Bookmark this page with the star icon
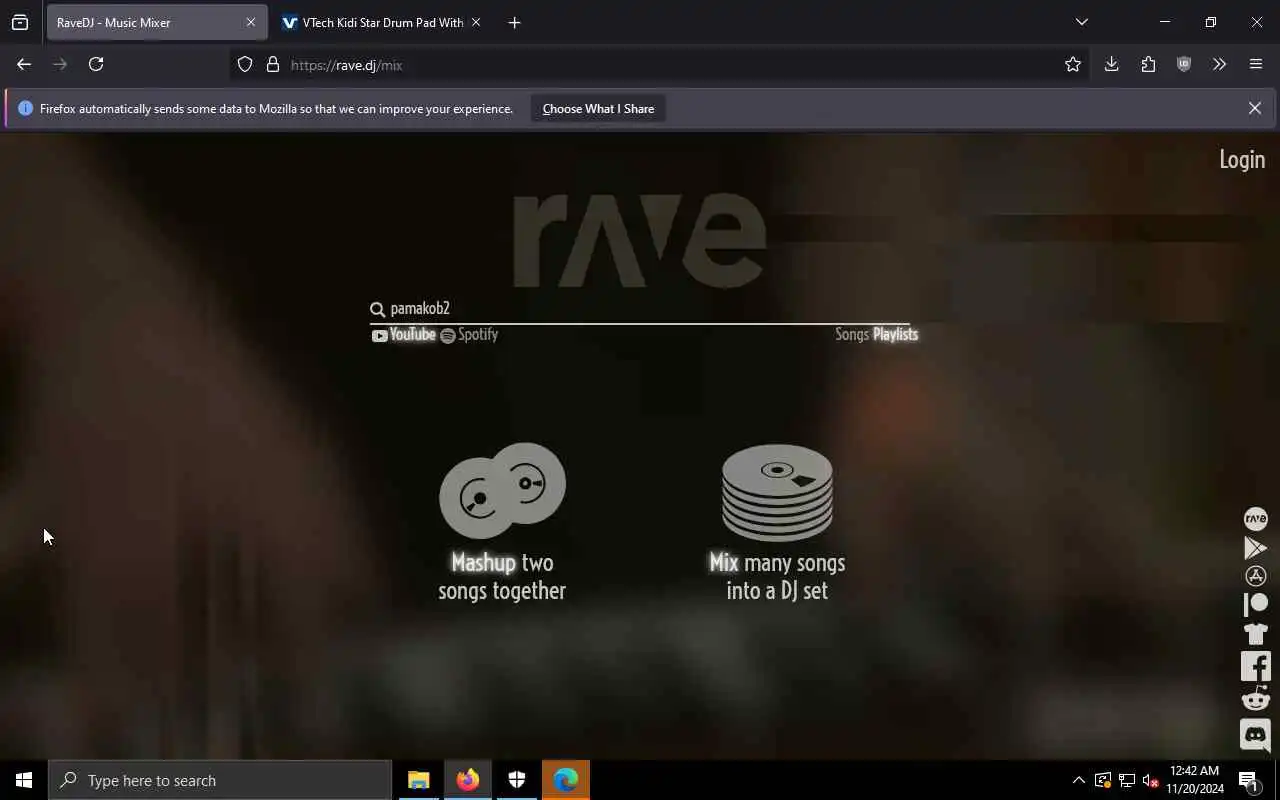Image resolution: width=1280 pixels, height=800 pixels. tap(1073, 64)
